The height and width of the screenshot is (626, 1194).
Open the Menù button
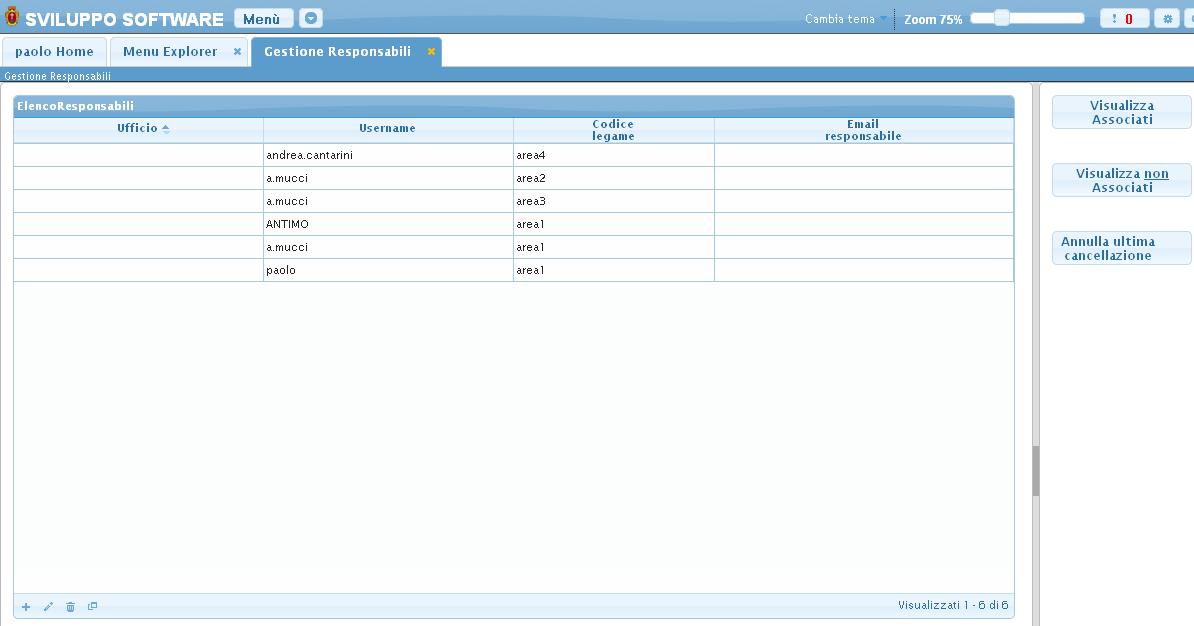(x=263, y=19)
